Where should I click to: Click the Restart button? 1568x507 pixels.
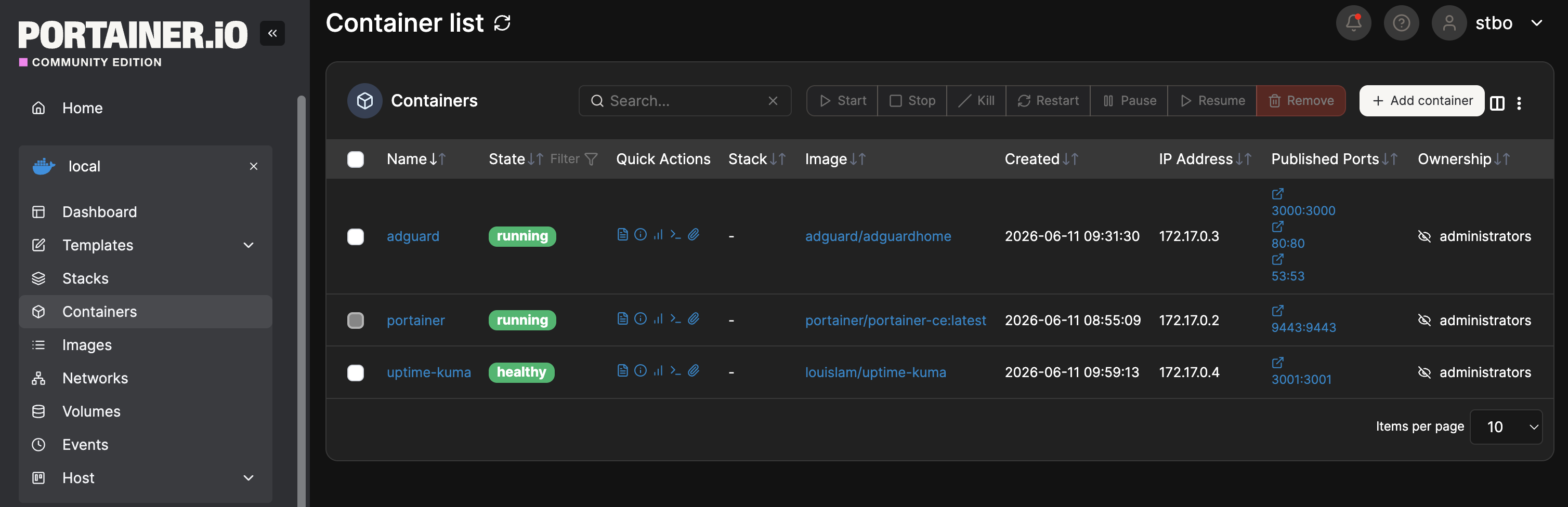tap(1048, 101)
